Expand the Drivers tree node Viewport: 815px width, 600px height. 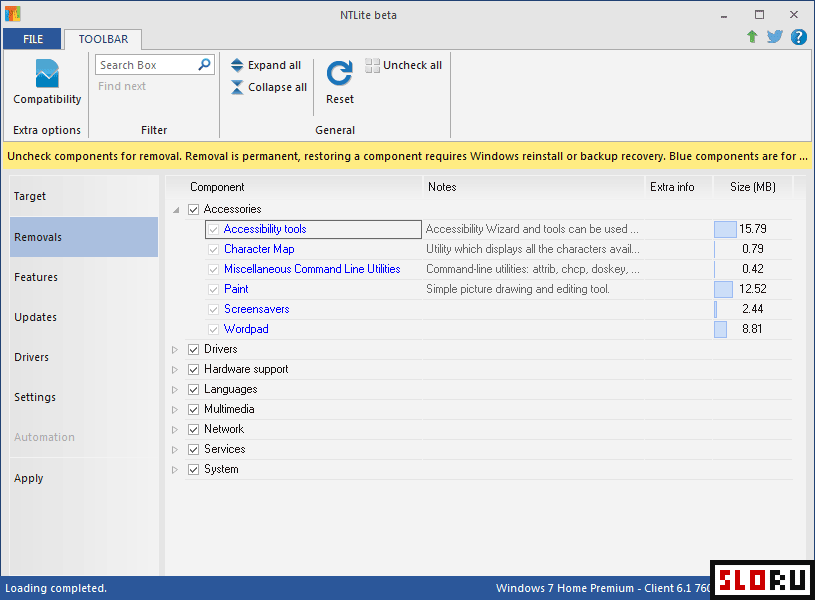175,350
